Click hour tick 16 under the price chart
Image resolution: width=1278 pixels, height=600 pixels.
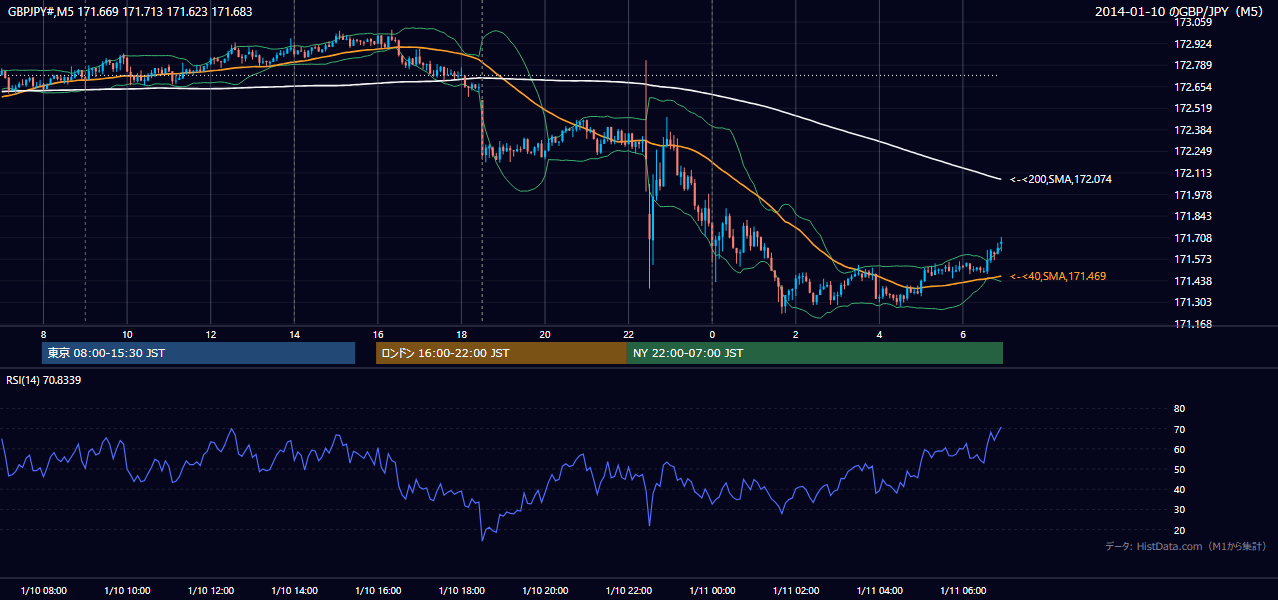(x=377, y=334)
